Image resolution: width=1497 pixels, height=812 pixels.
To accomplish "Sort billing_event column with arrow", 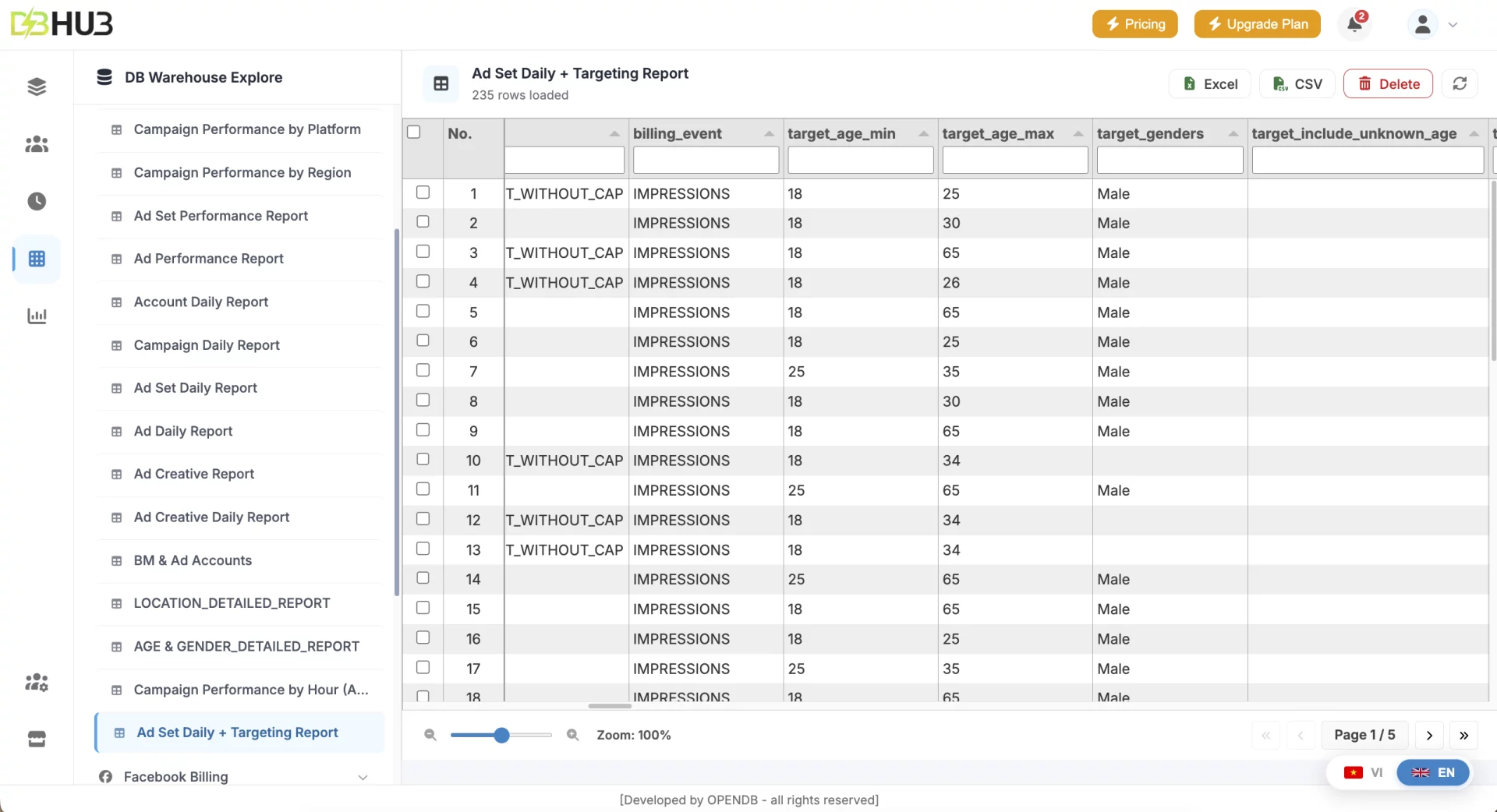I will pos(769,134).
